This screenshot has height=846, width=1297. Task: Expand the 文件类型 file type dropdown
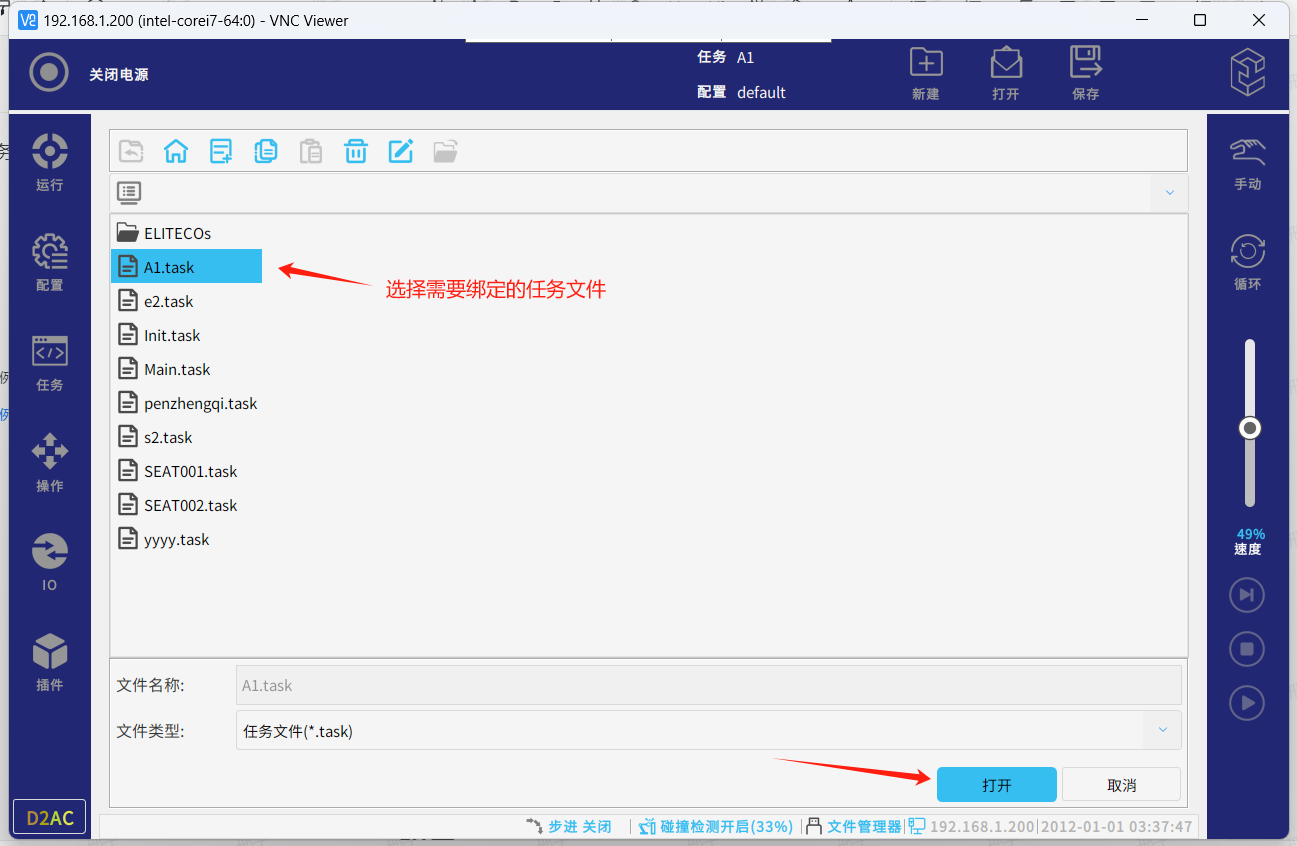click(x=1162, y=731)
